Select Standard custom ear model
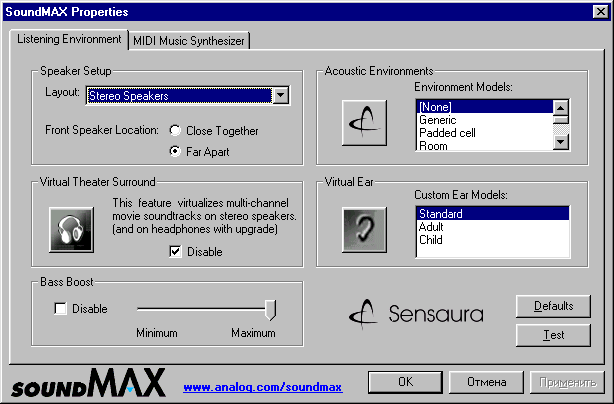Image resolution: width=614 pixels, height=404 pixels. pyautogui.click(x=493, y=214)
